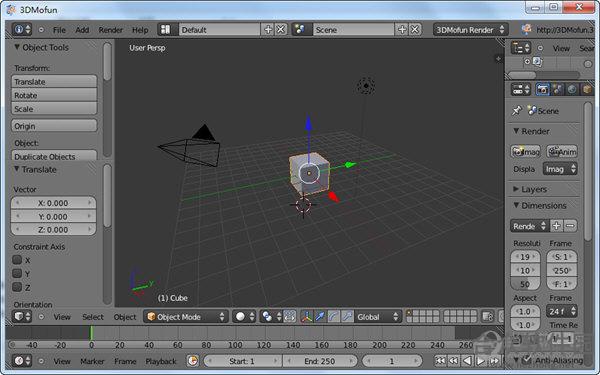The image size is (600, 375).
Task: Play animation in reverse
Action: [x=467, y=361]
